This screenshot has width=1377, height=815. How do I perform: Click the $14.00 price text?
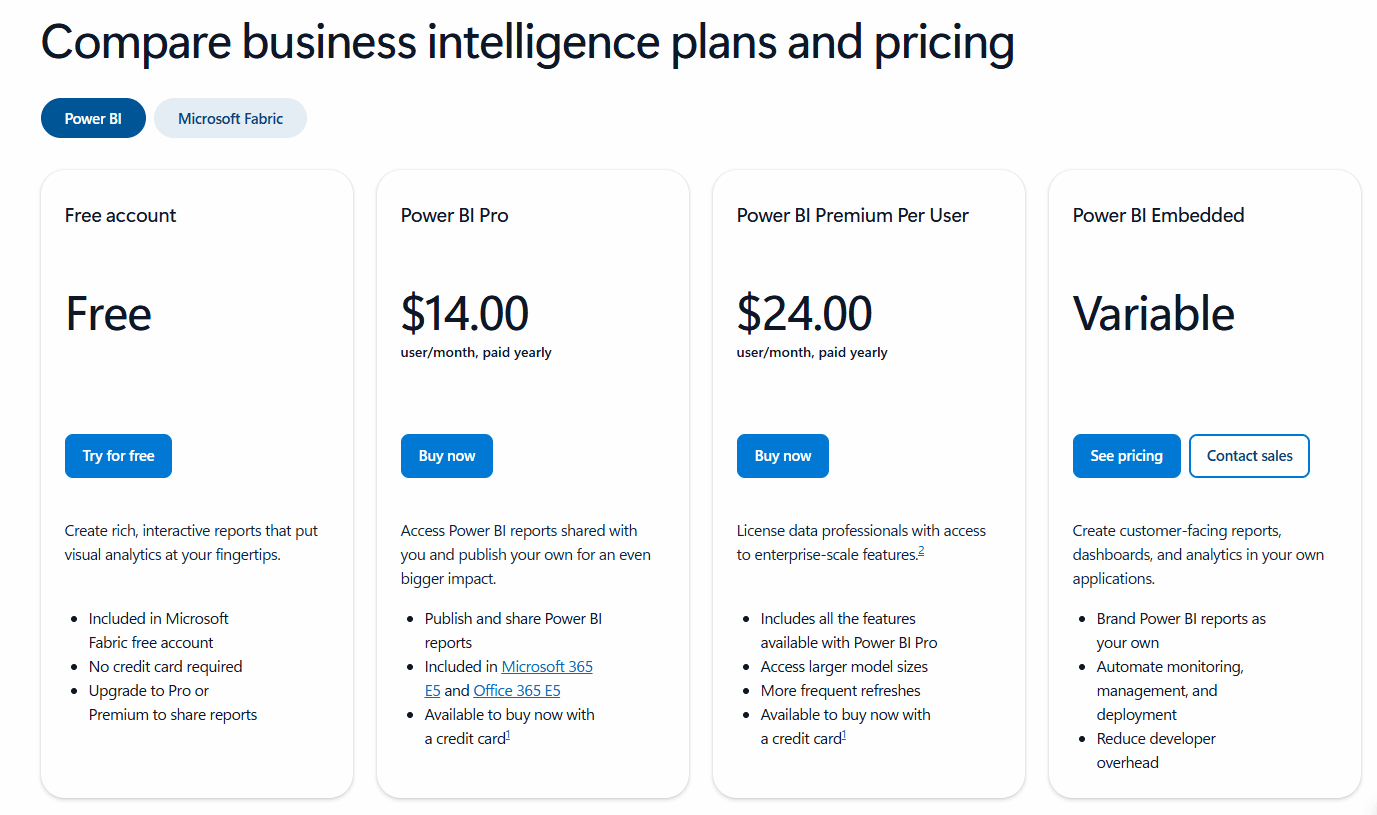tap(464, 313)
